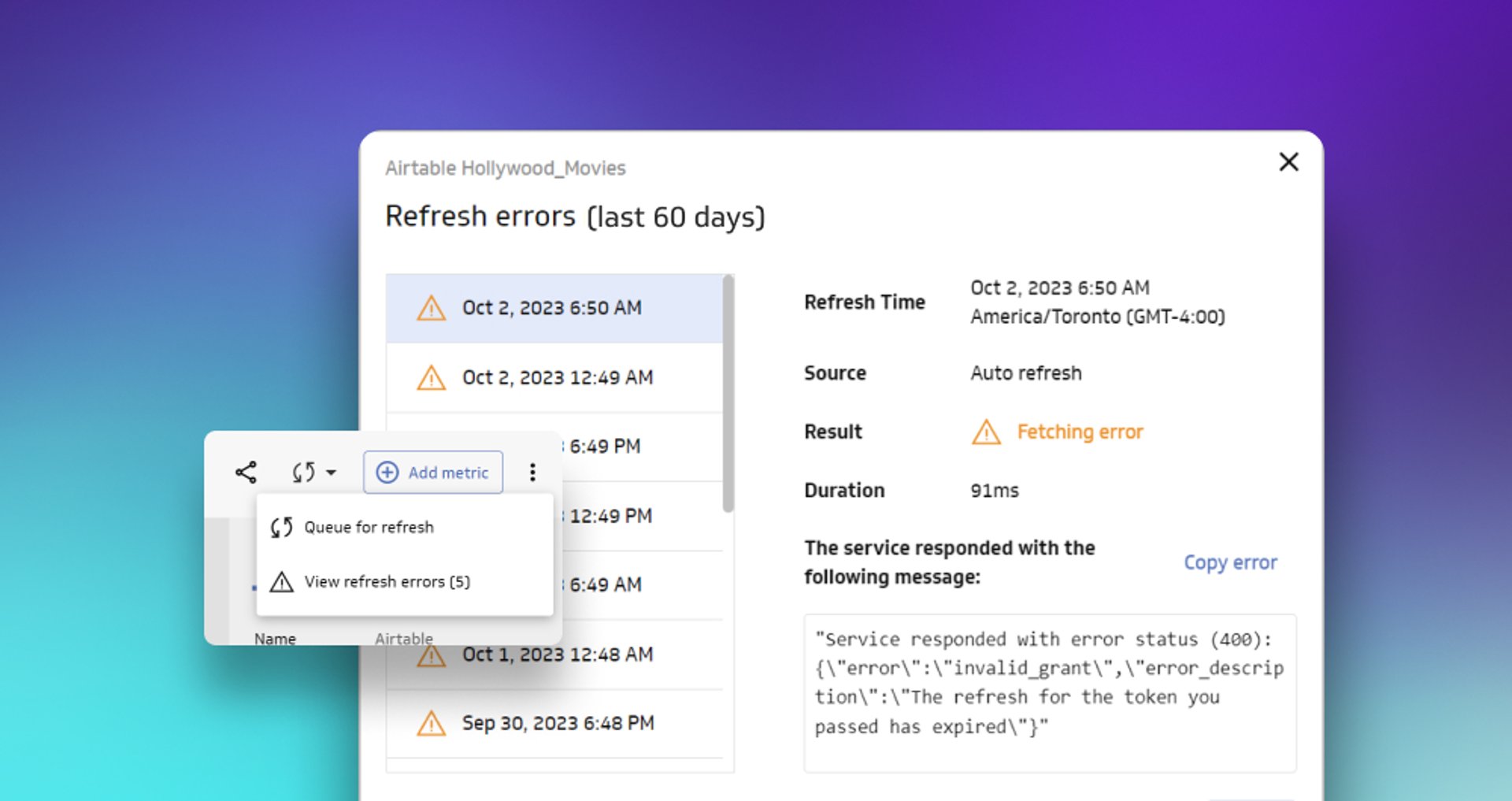The image size is (1512, 801).
Task: Click the Queue for refresh icon
Action: (x=281, y=527)
